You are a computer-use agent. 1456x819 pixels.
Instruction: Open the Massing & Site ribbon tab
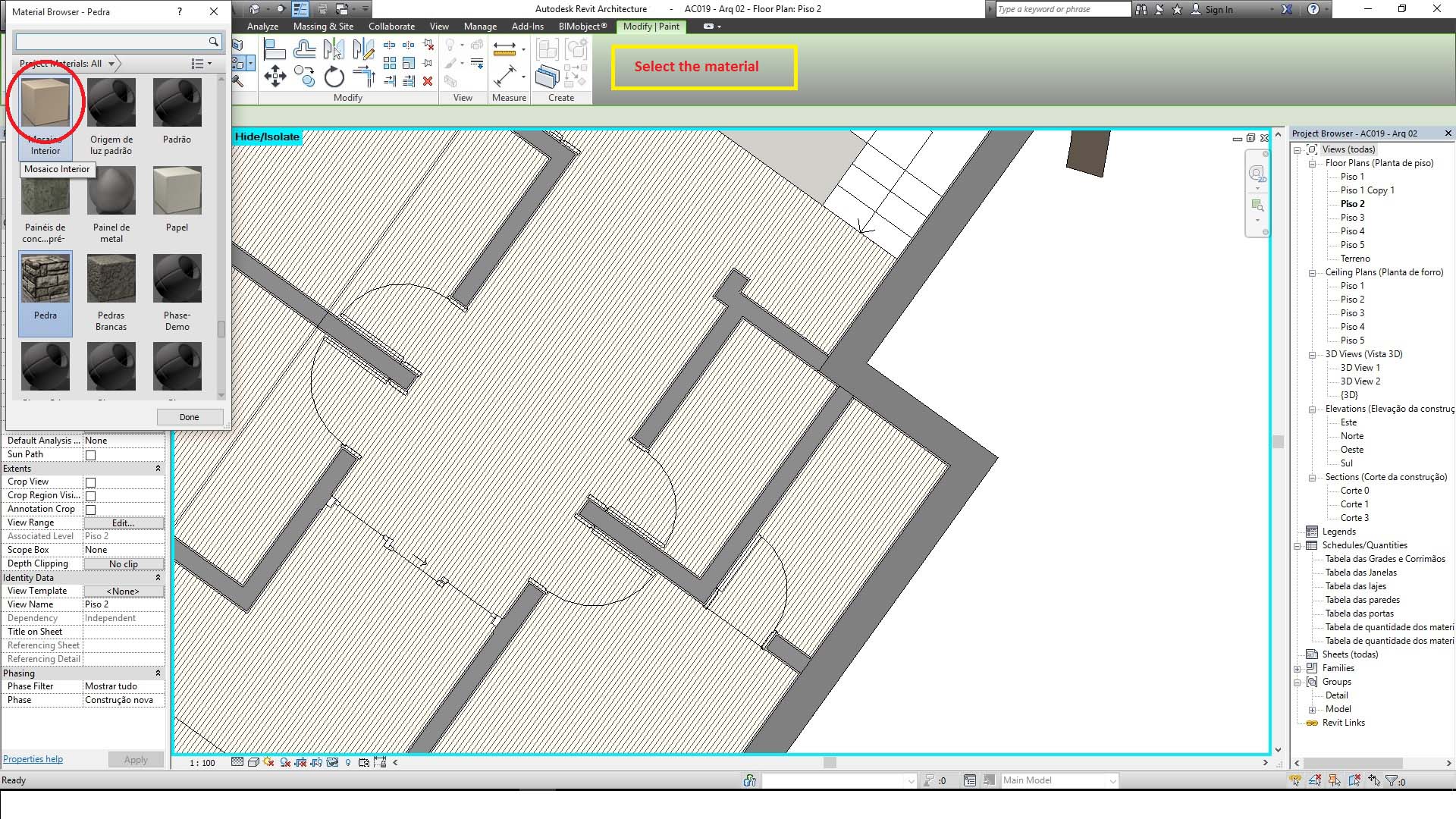pyautogui.click(x=323, y=27)
